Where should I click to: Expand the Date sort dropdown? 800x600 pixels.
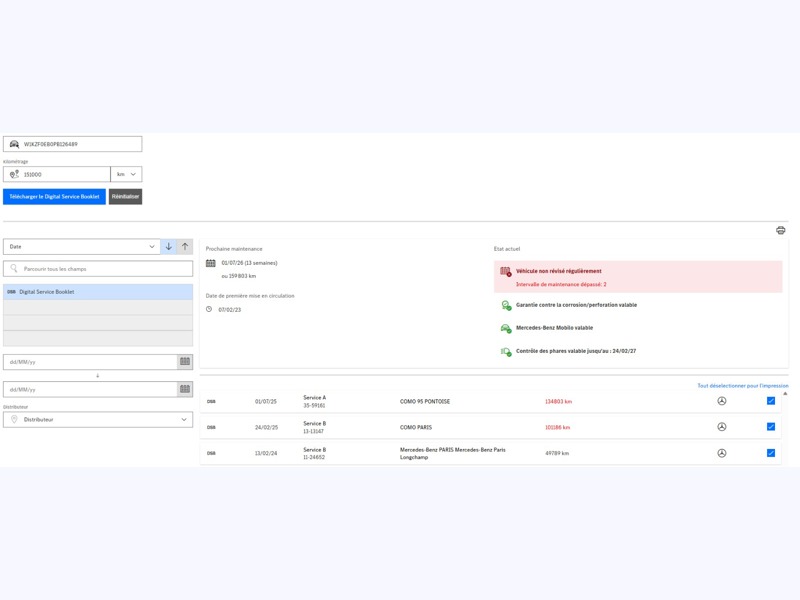coord(82,246)
